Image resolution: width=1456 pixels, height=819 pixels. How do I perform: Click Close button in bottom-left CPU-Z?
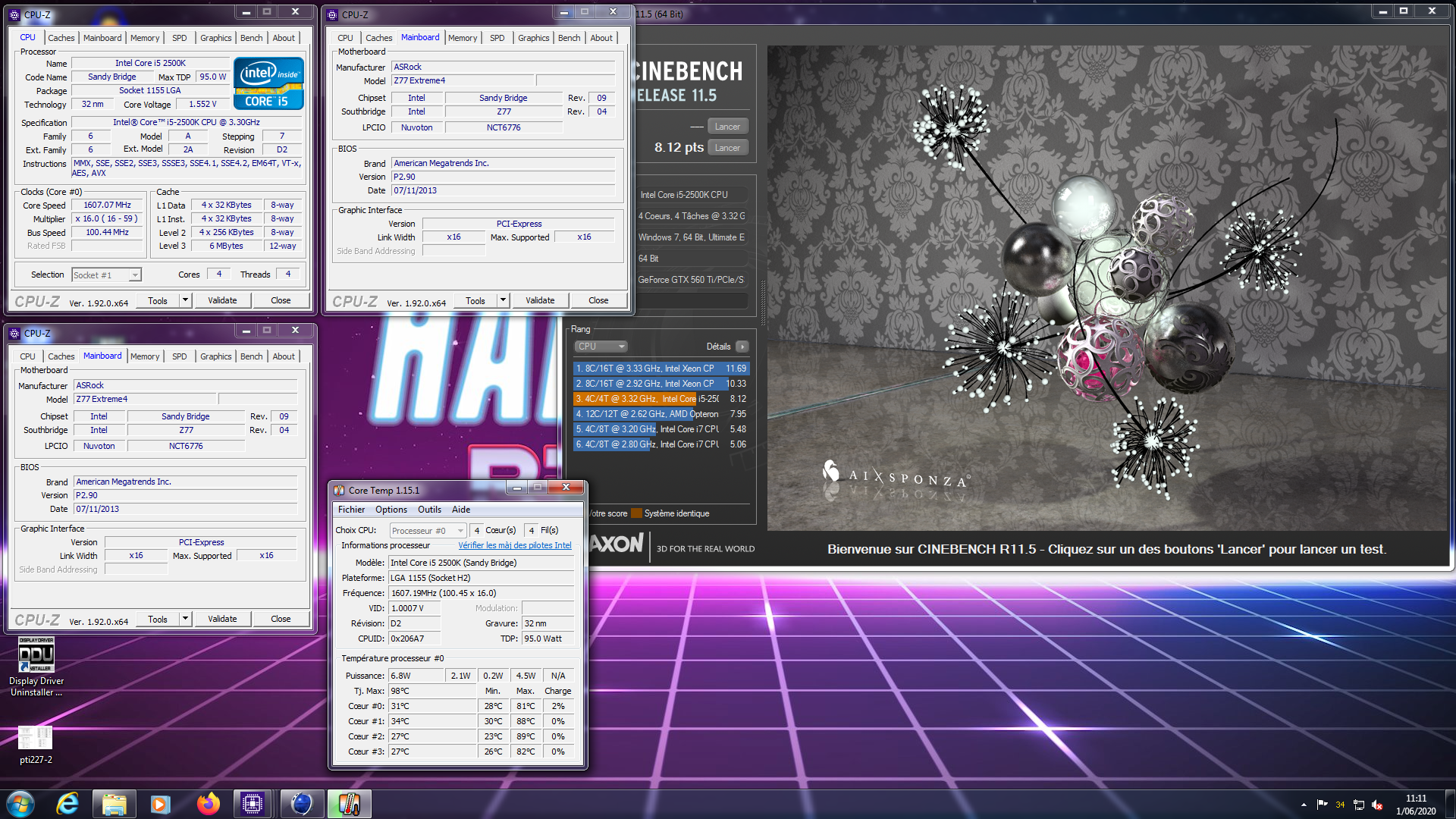(281, 619)
